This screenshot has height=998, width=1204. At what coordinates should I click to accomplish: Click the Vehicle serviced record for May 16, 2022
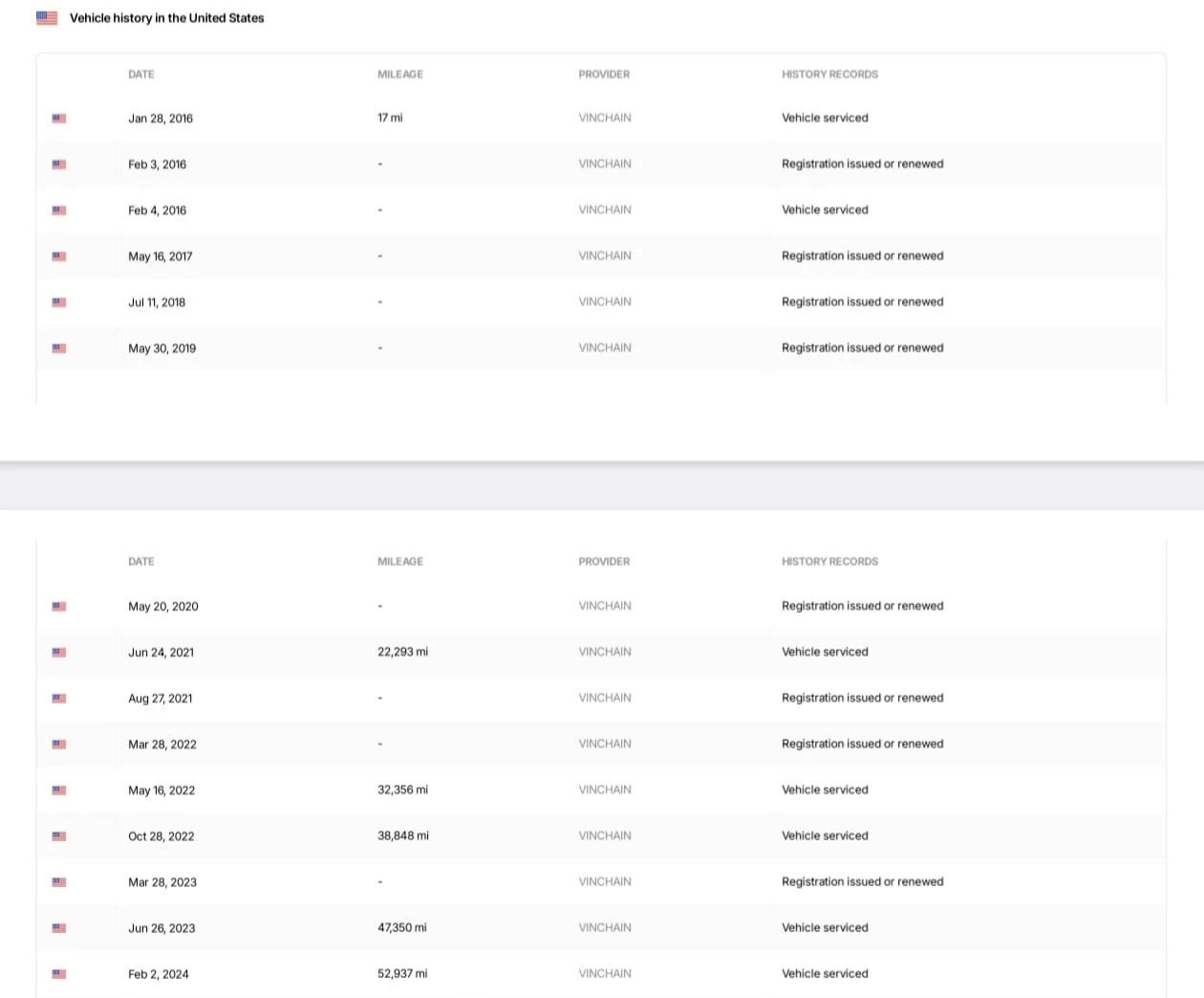pyautogui.click(x=825, y=790)
